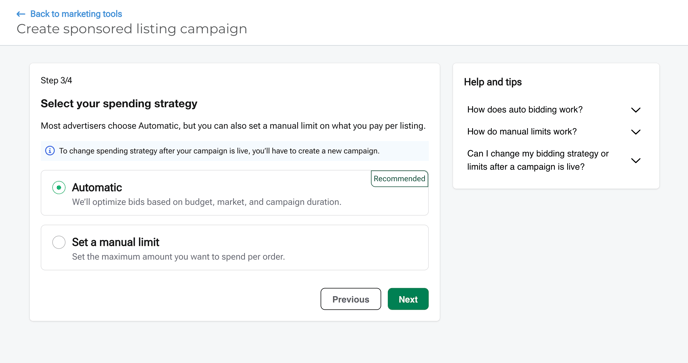
Task: Click How do manual limits work text
Action: (x=522, y=132)
